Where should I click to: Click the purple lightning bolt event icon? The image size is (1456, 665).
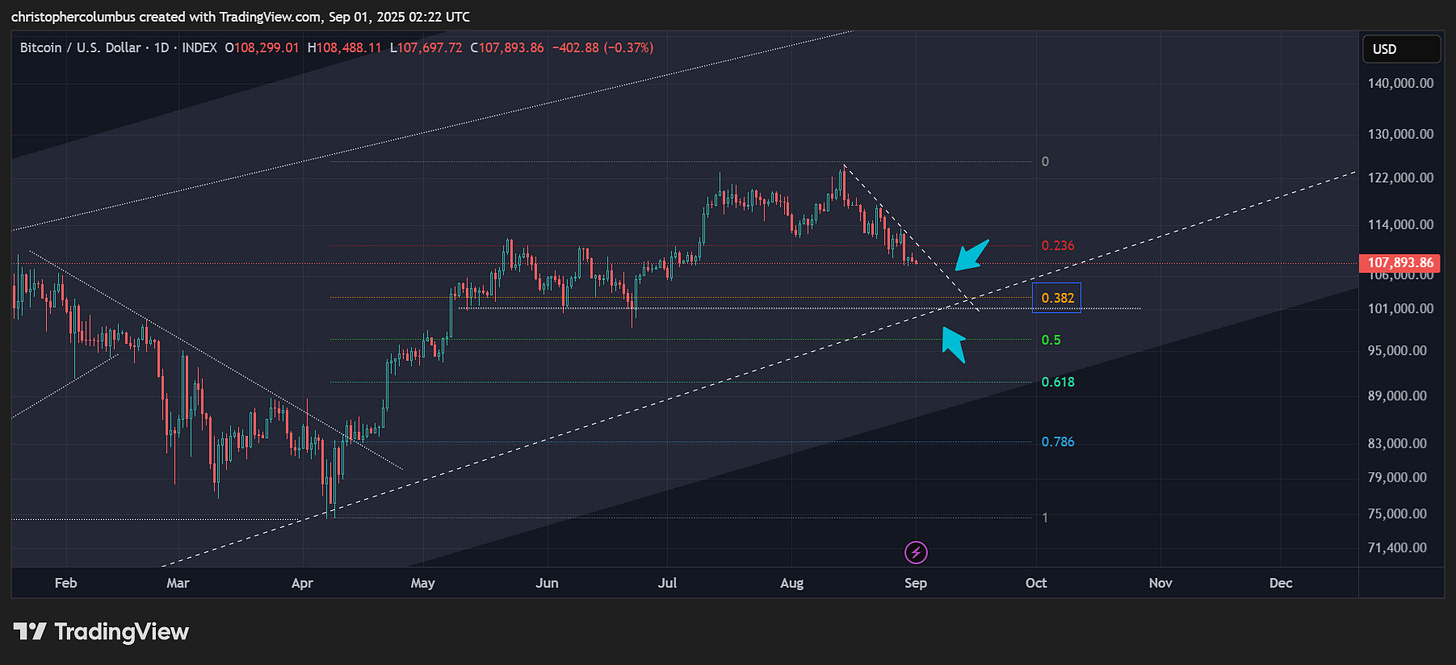tap(917, 551)
